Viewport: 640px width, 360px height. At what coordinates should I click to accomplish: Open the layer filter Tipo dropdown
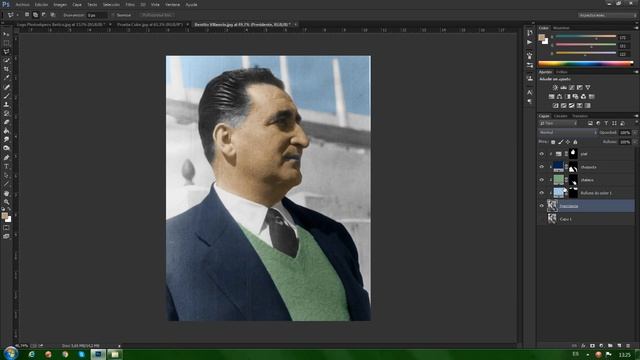[559, 123]
